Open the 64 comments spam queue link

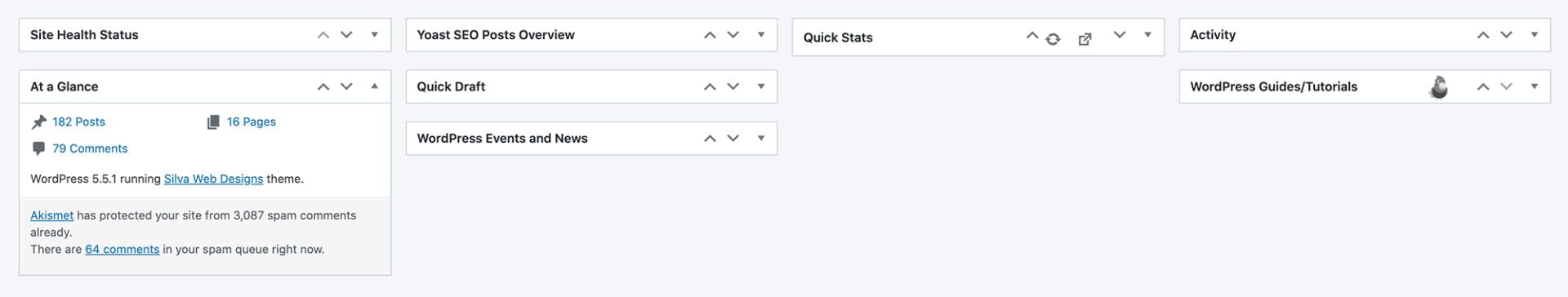(x=122, y=250)
